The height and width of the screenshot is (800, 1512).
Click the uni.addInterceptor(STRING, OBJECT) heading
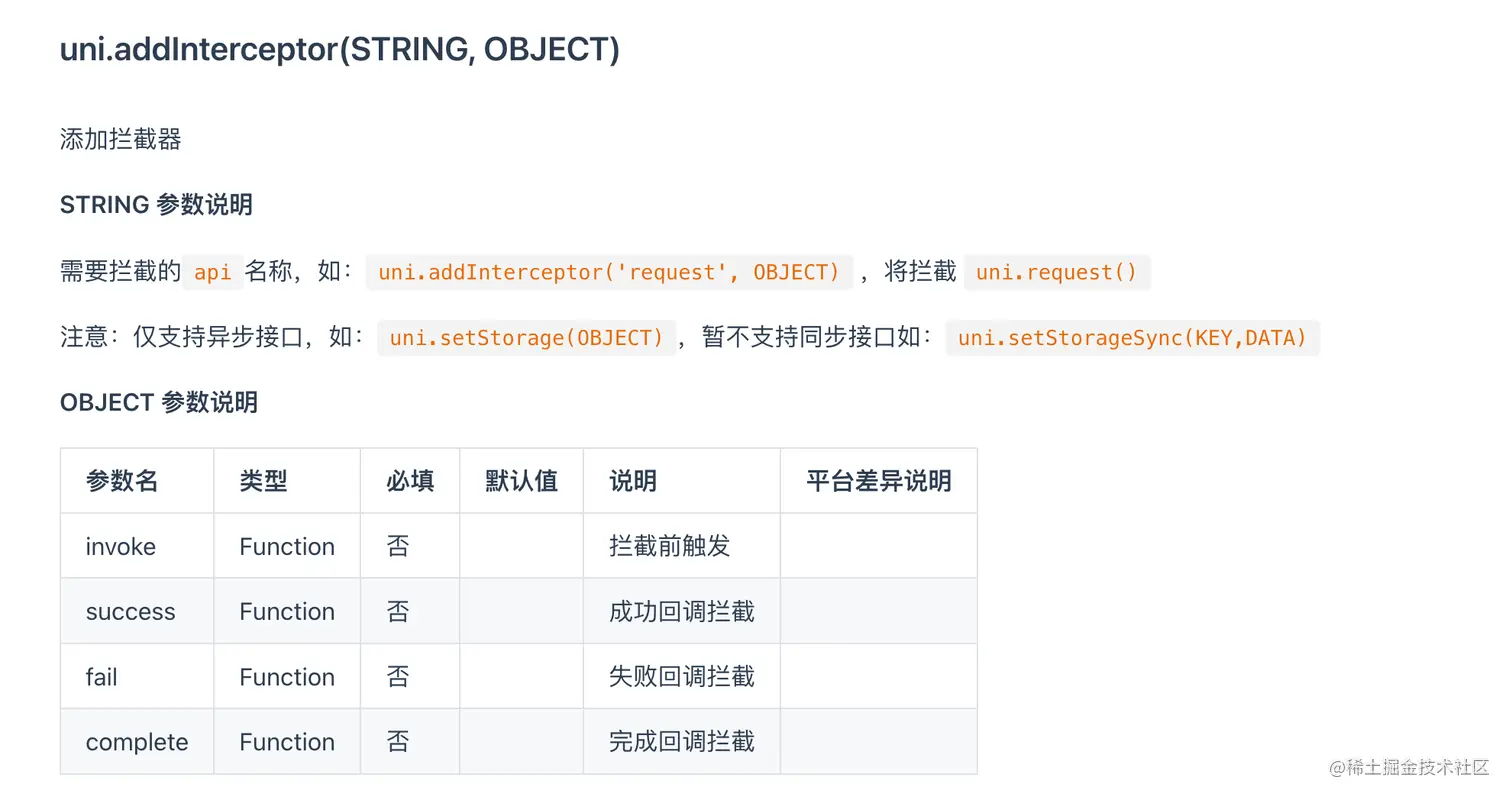click(340, 49)
